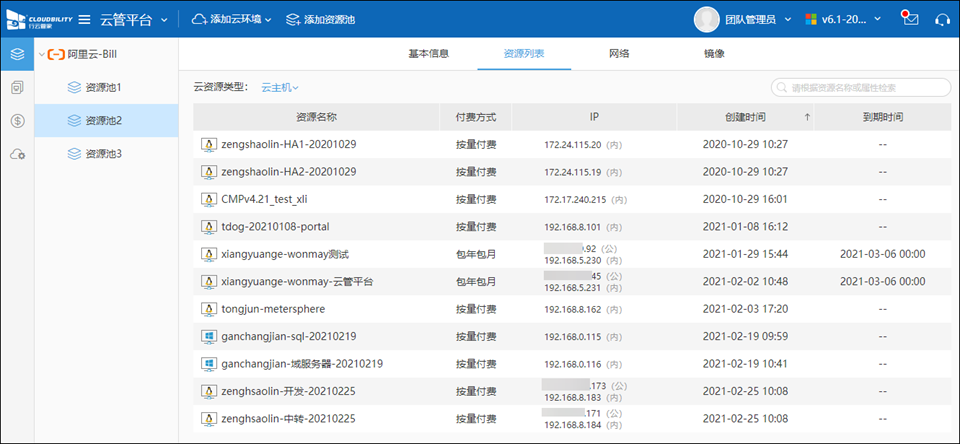Viewport: 960px width, 444px height.
Task: Click the copy-pages icon in left sidebar
Action: (17, 88)
